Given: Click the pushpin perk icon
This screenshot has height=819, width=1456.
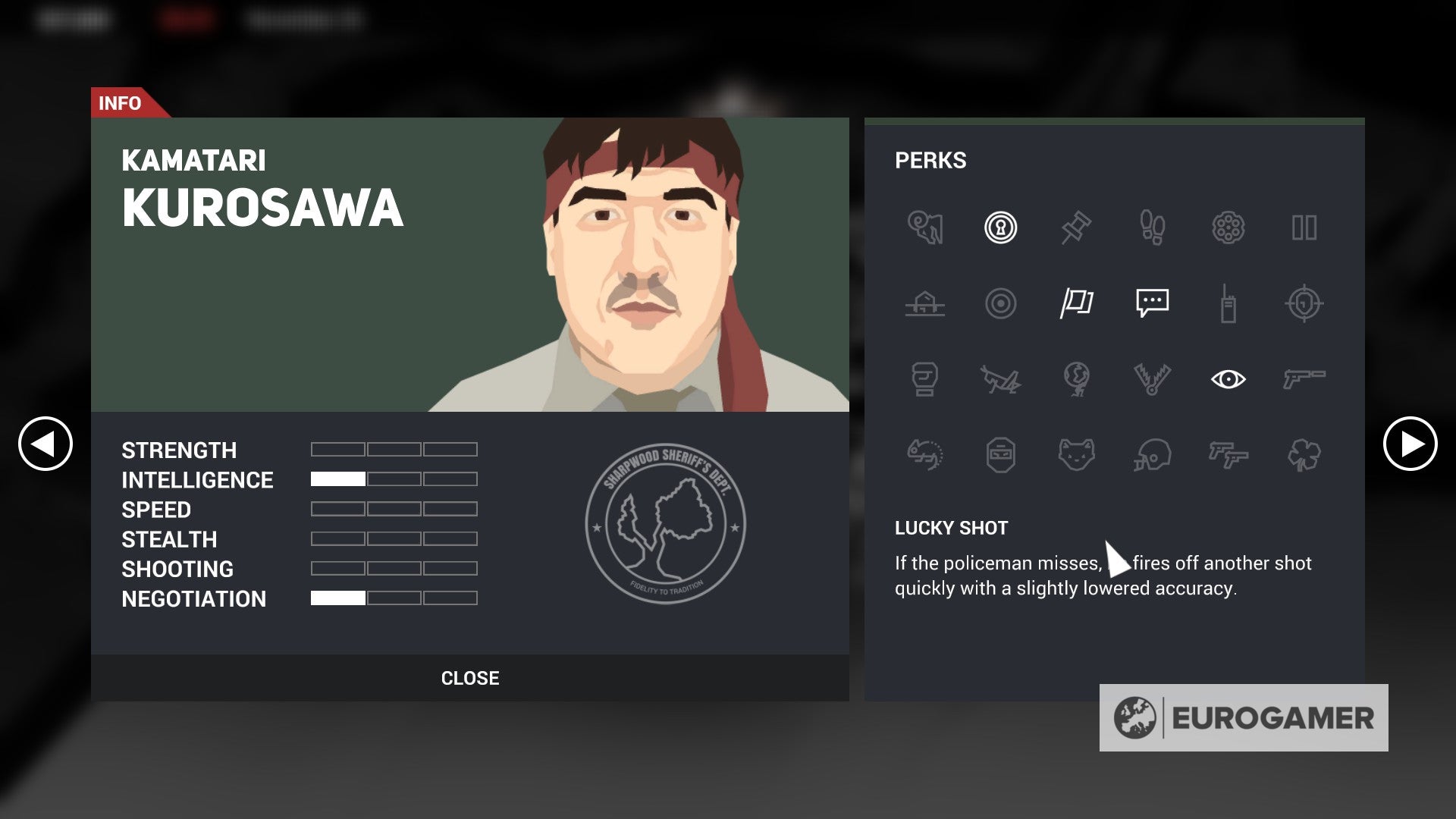Looking at the screenshot, I should click(1076, 227).
